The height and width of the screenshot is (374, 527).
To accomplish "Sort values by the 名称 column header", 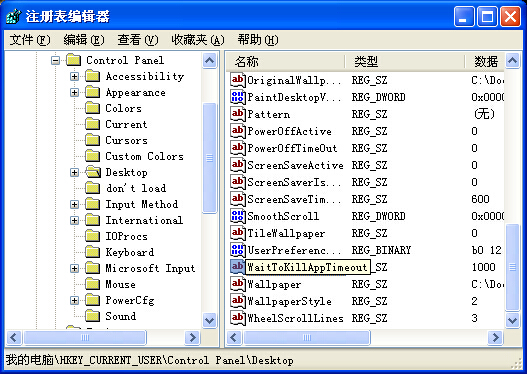I will (x=286, y=61).
